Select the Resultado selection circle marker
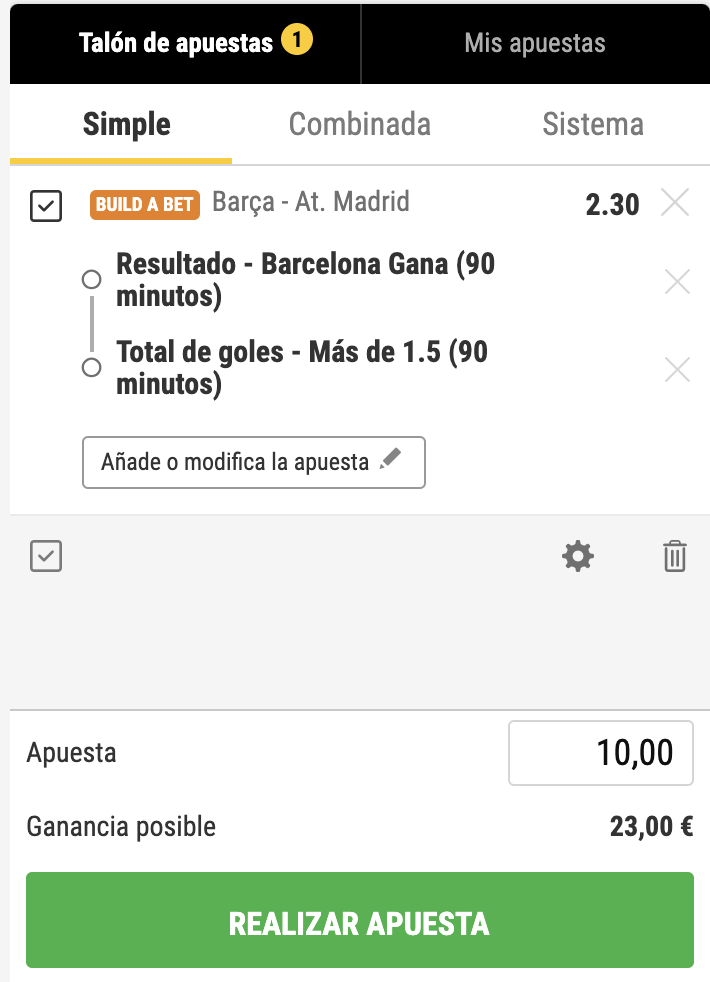710x982 pixels. point(91,279)
